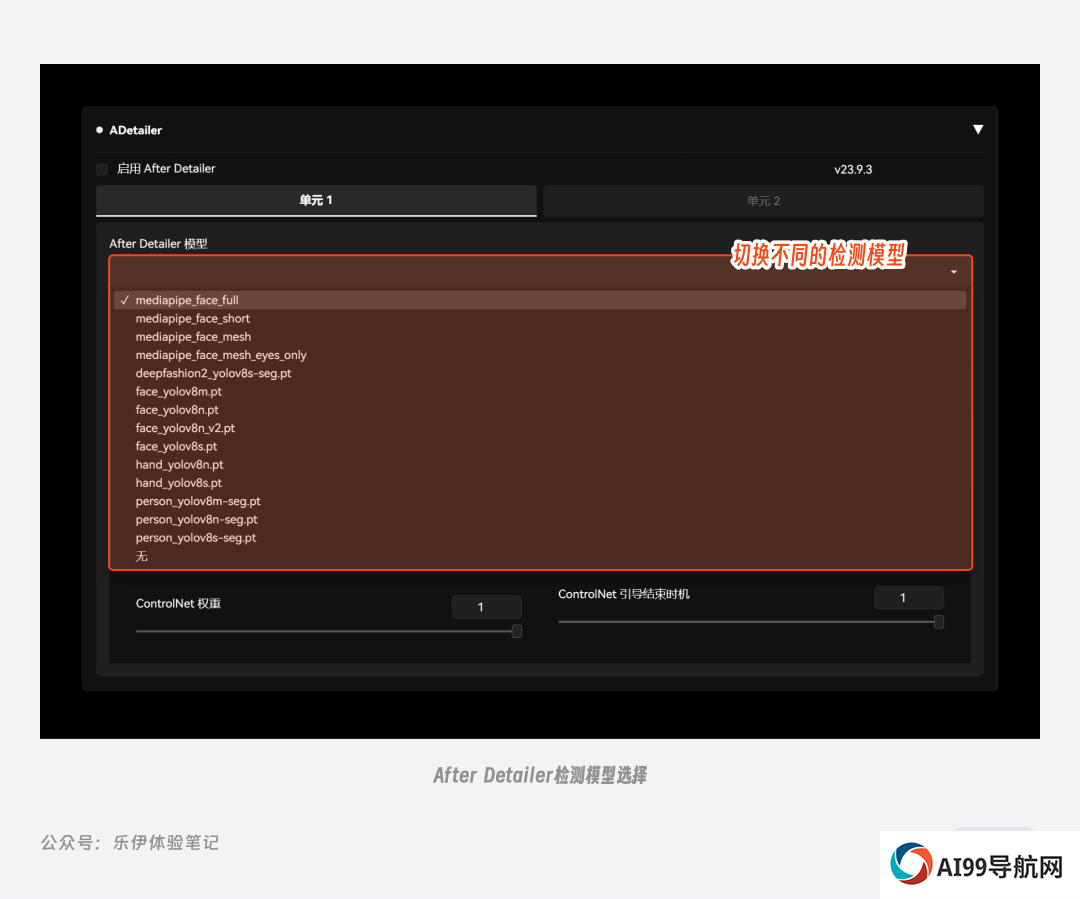Screen dimensions: 1080x899
Task: Select mediapipe_face_full option
Action: (x=540, y=300)
